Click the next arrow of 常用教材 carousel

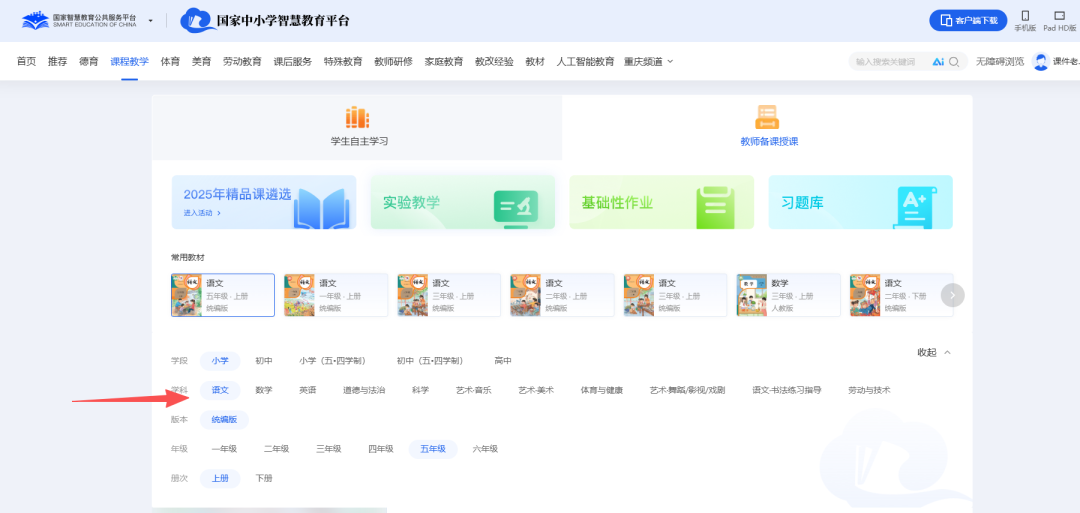click(953, 295)
